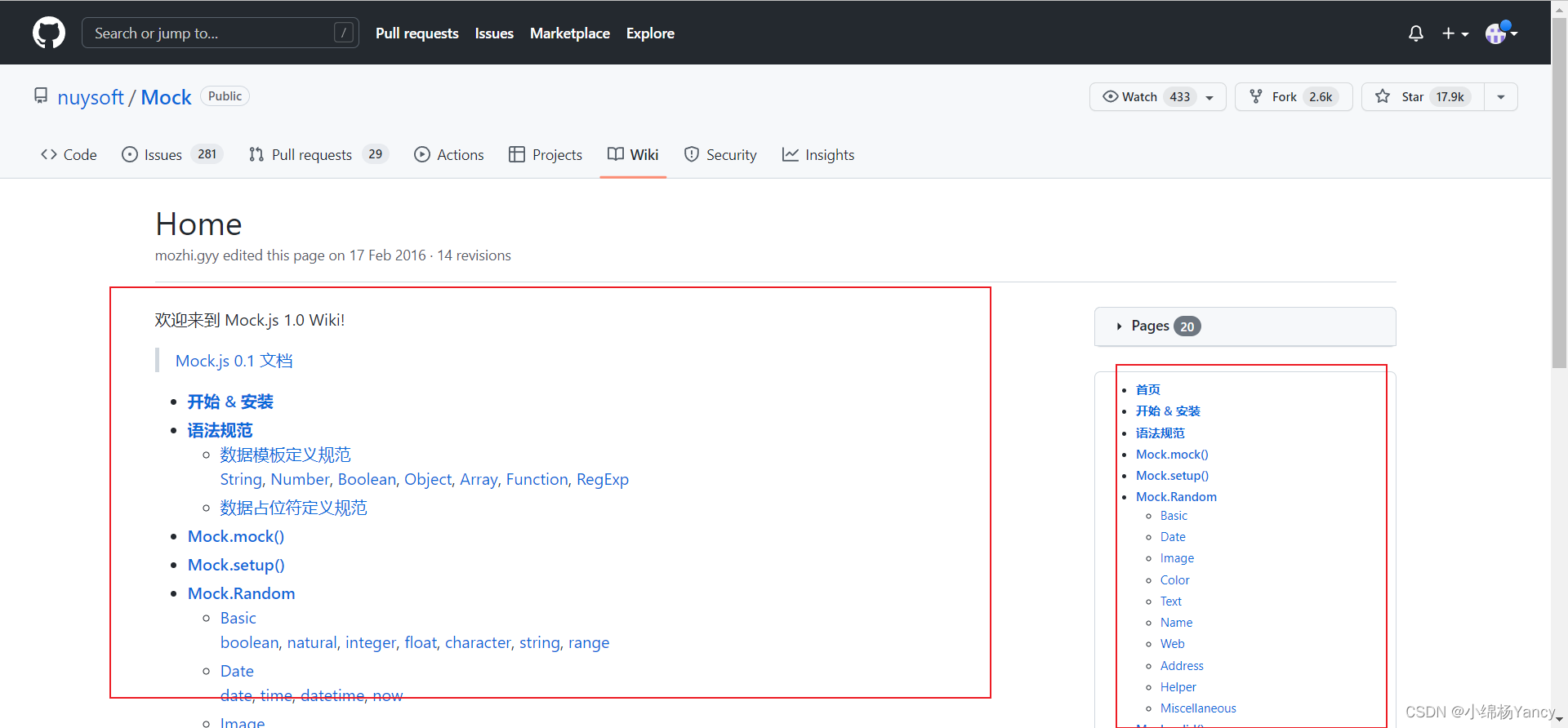The width and height of the screenshot is (1568, 728).
Task: Select the Wiki tab
Action: (x=633, y=154)
